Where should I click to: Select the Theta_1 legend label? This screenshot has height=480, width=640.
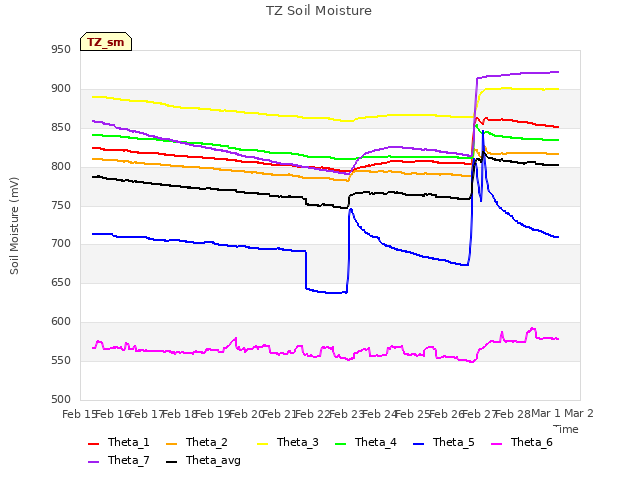129,442
